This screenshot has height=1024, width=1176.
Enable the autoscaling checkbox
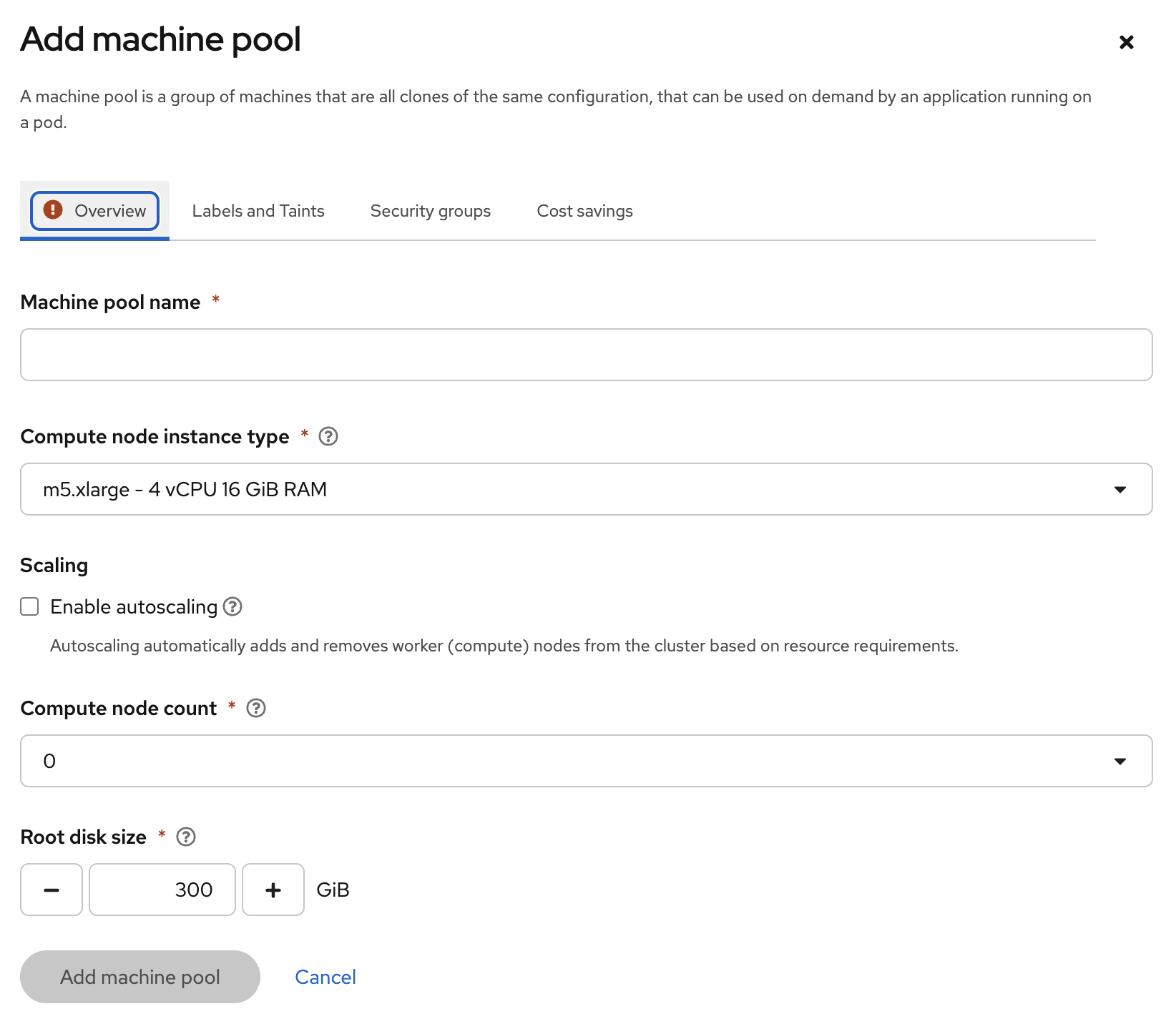coord(29,606)
